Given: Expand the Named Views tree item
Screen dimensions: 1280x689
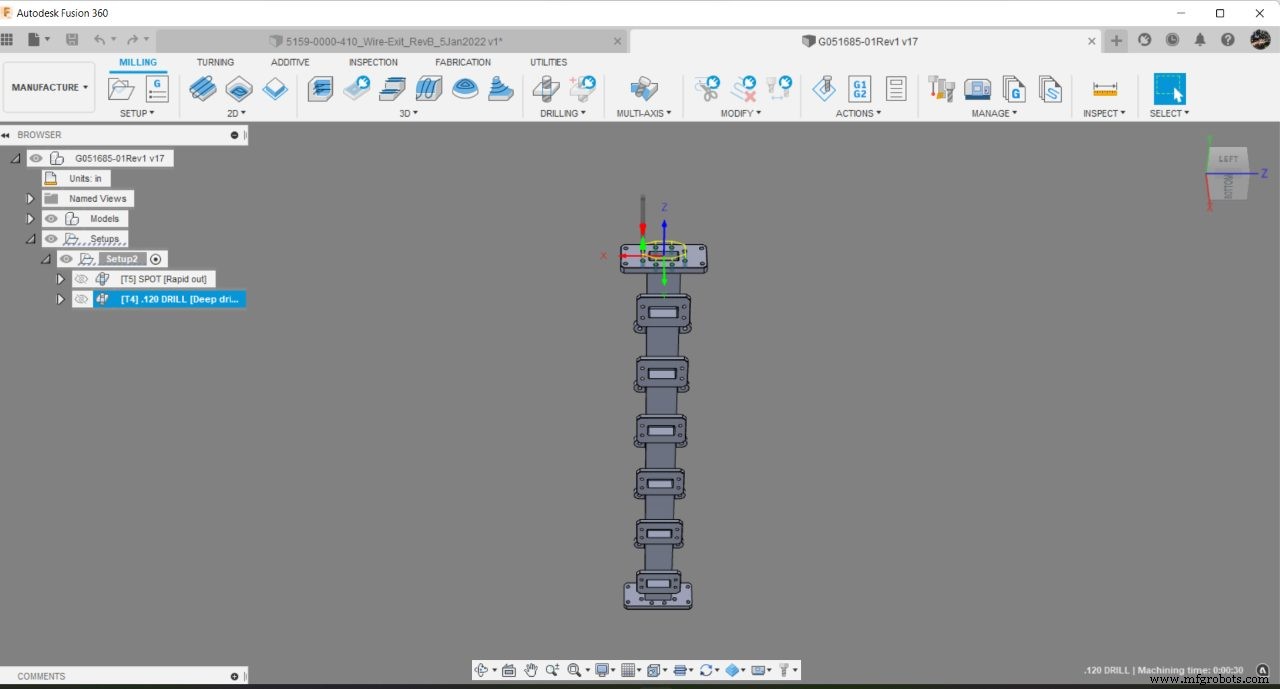Looking at the screenshot, I should point(30,198).
